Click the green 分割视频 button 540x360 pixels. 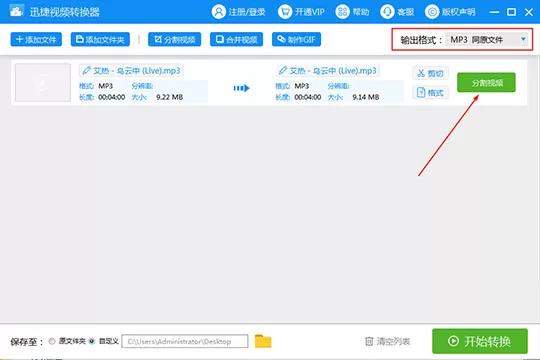click(x=486, y=82)
